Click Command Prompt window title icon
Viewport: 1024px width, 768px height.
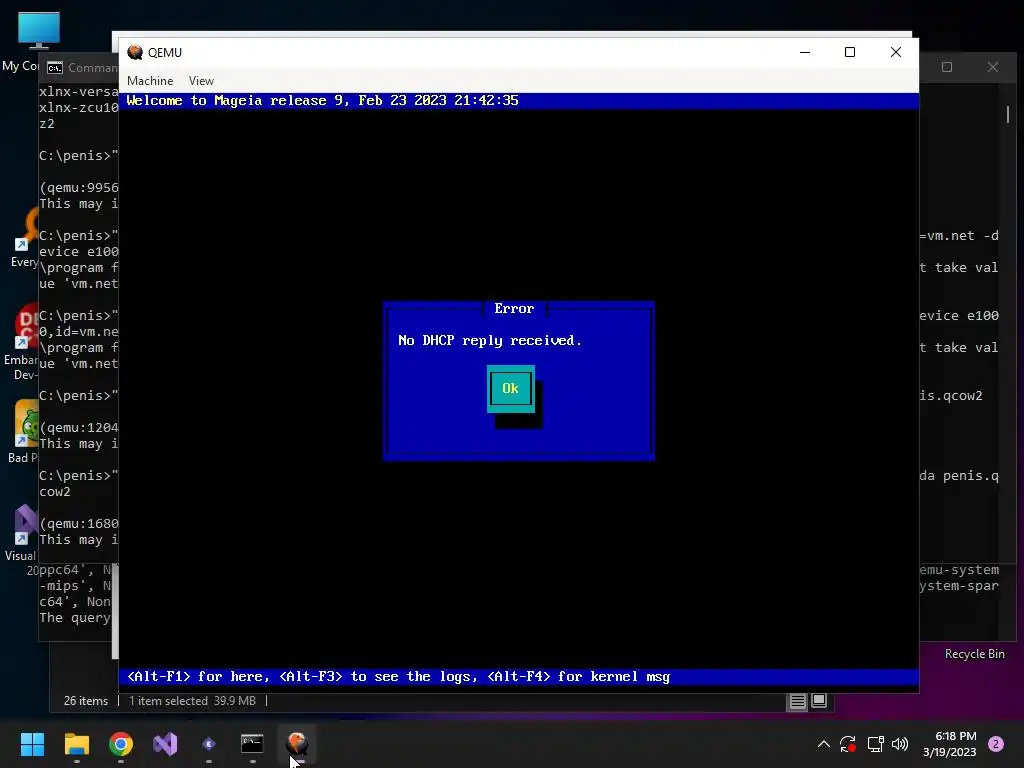point(55,68)
